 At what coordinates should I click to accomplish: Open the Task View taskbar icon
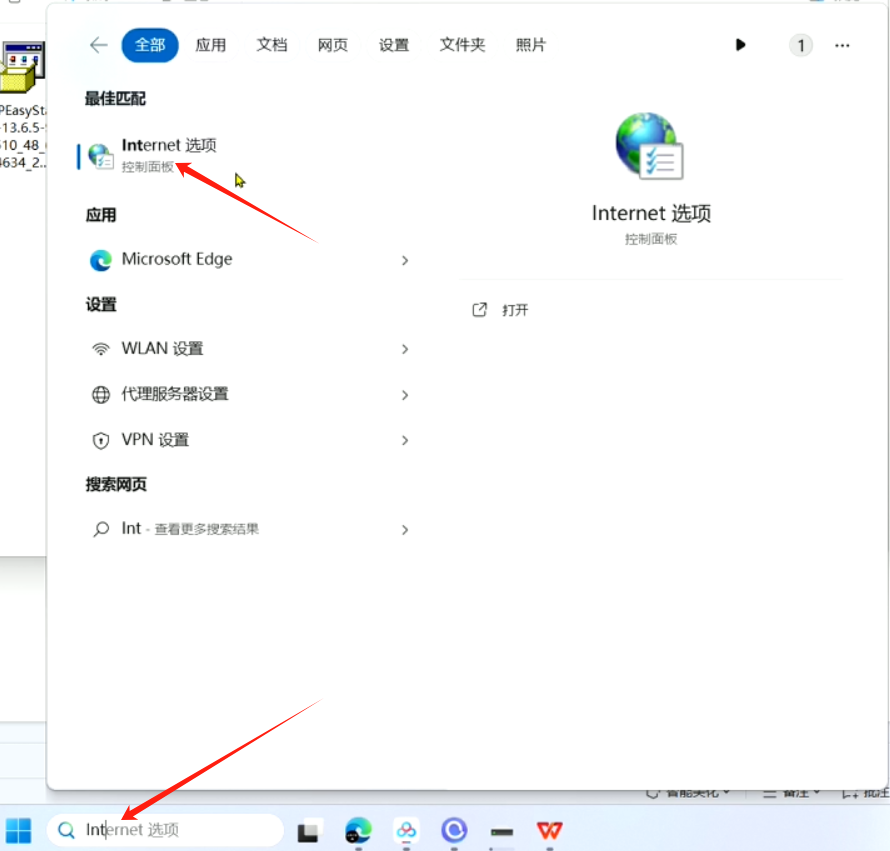pos(309,831)
